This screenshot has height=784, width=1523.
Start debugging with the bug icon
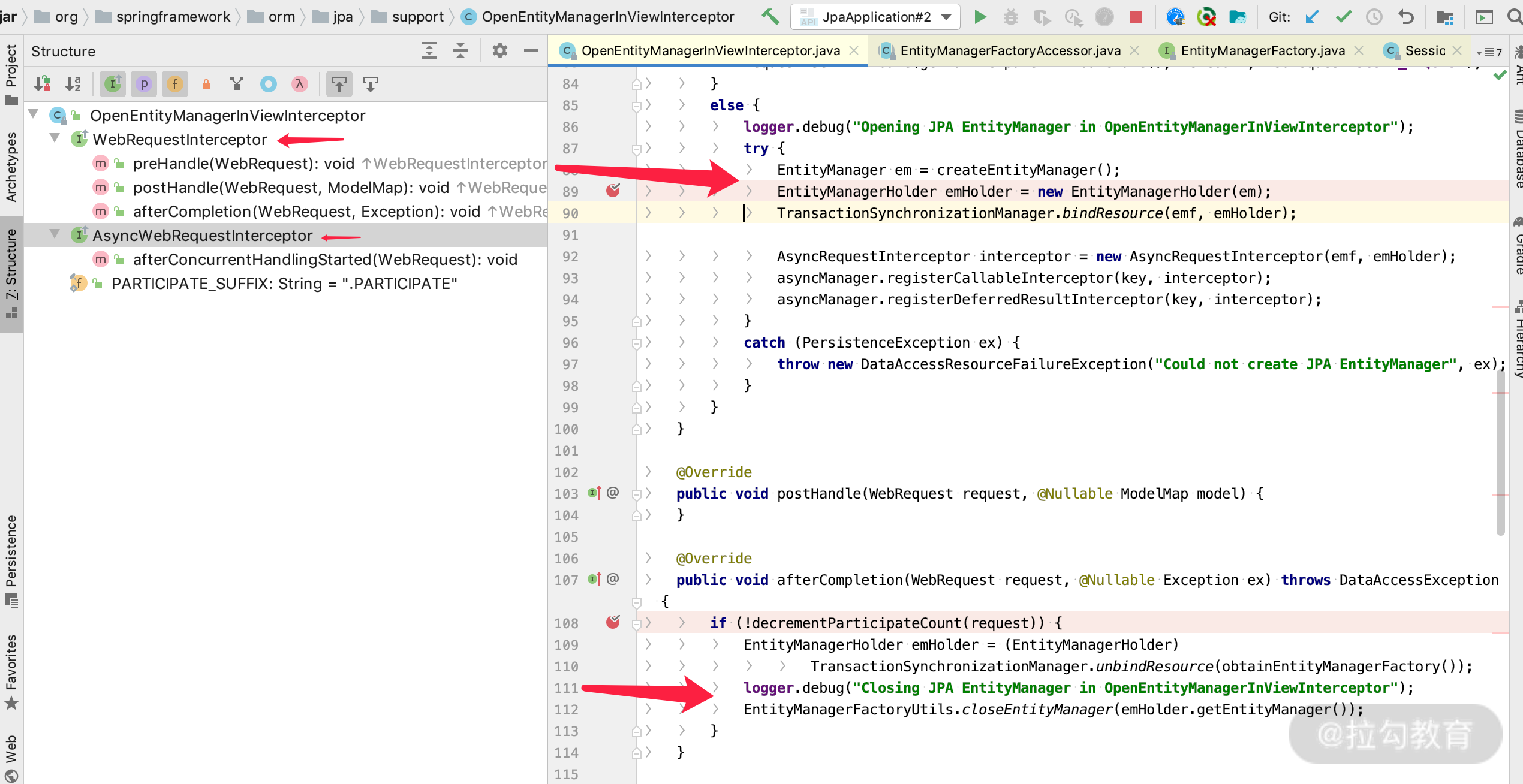pyautogui.click(x=1011, y=17)
